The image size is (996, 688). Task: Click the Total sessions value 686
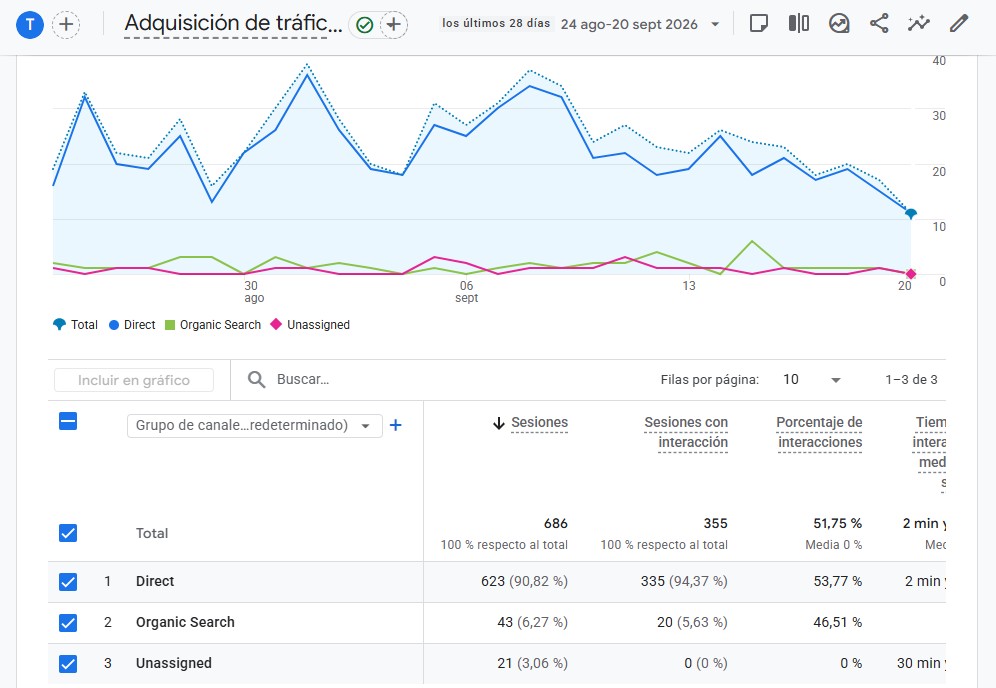556,523
